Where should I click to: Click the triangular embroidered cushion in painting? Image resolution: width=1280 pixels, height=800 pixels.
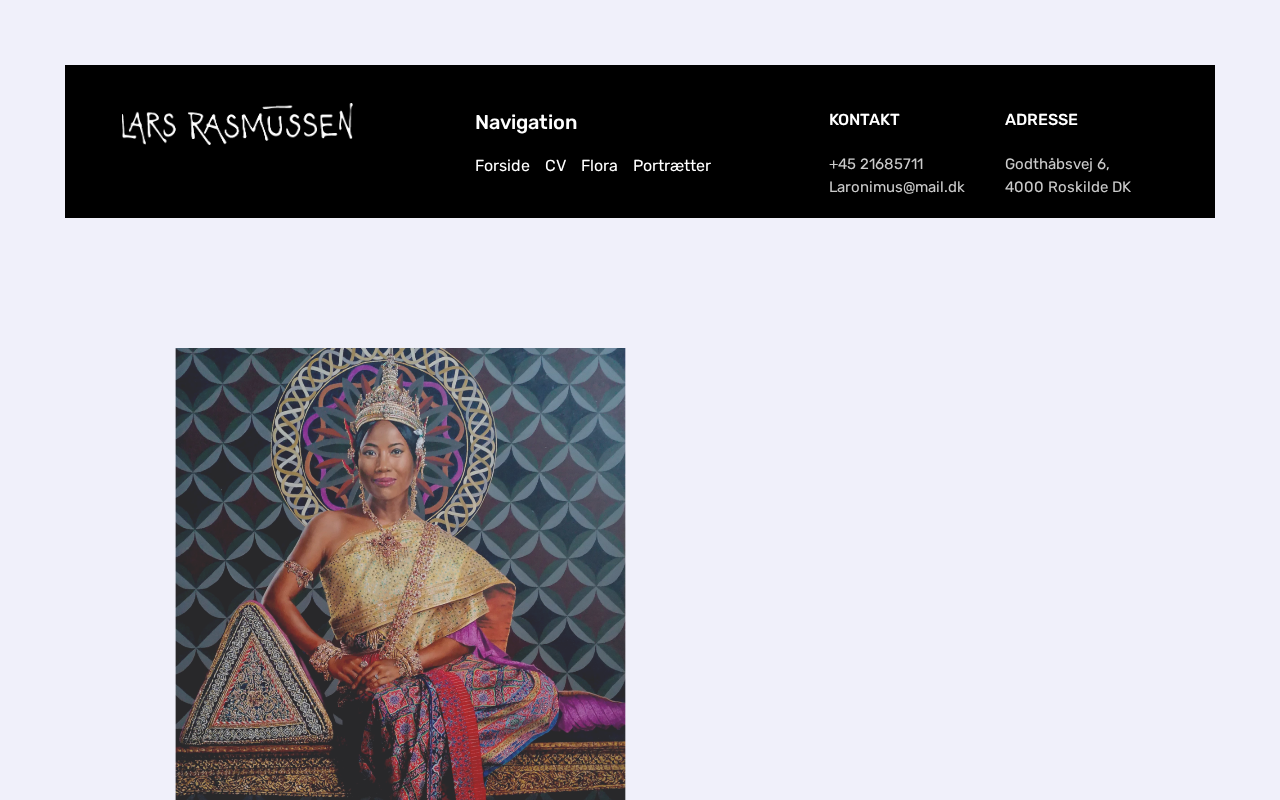click(x=257, y=675)
